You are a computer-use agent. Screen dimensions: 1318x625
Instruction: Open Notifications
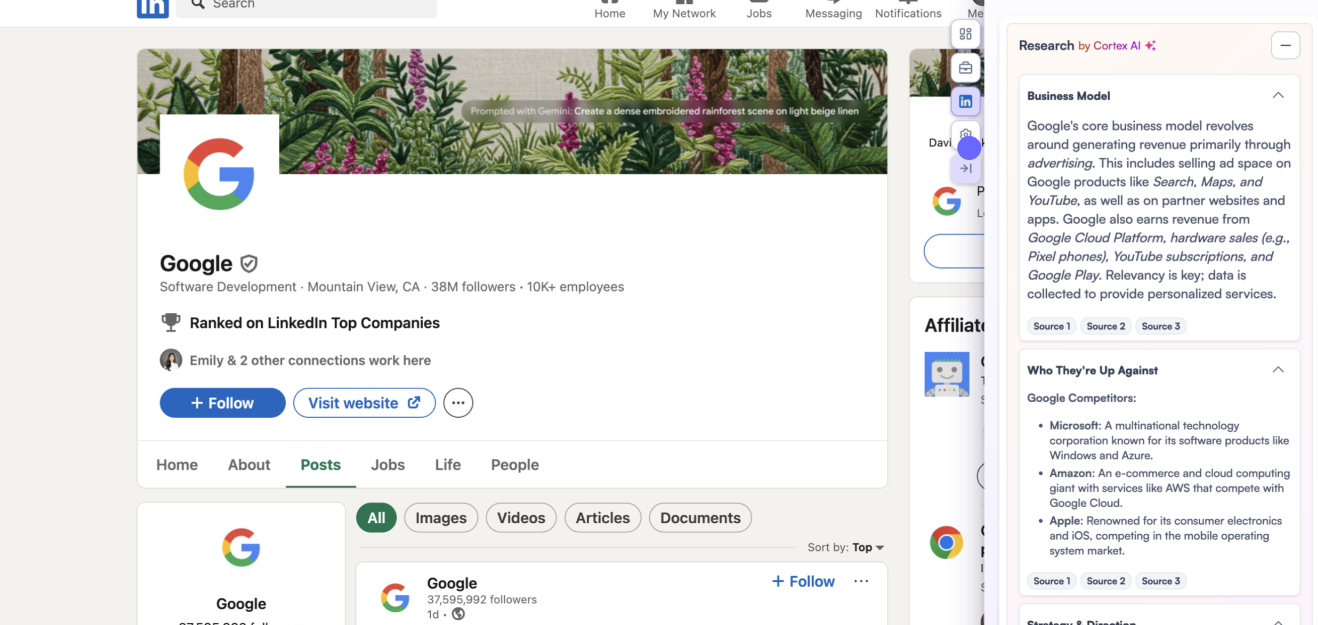pos(908,10)
